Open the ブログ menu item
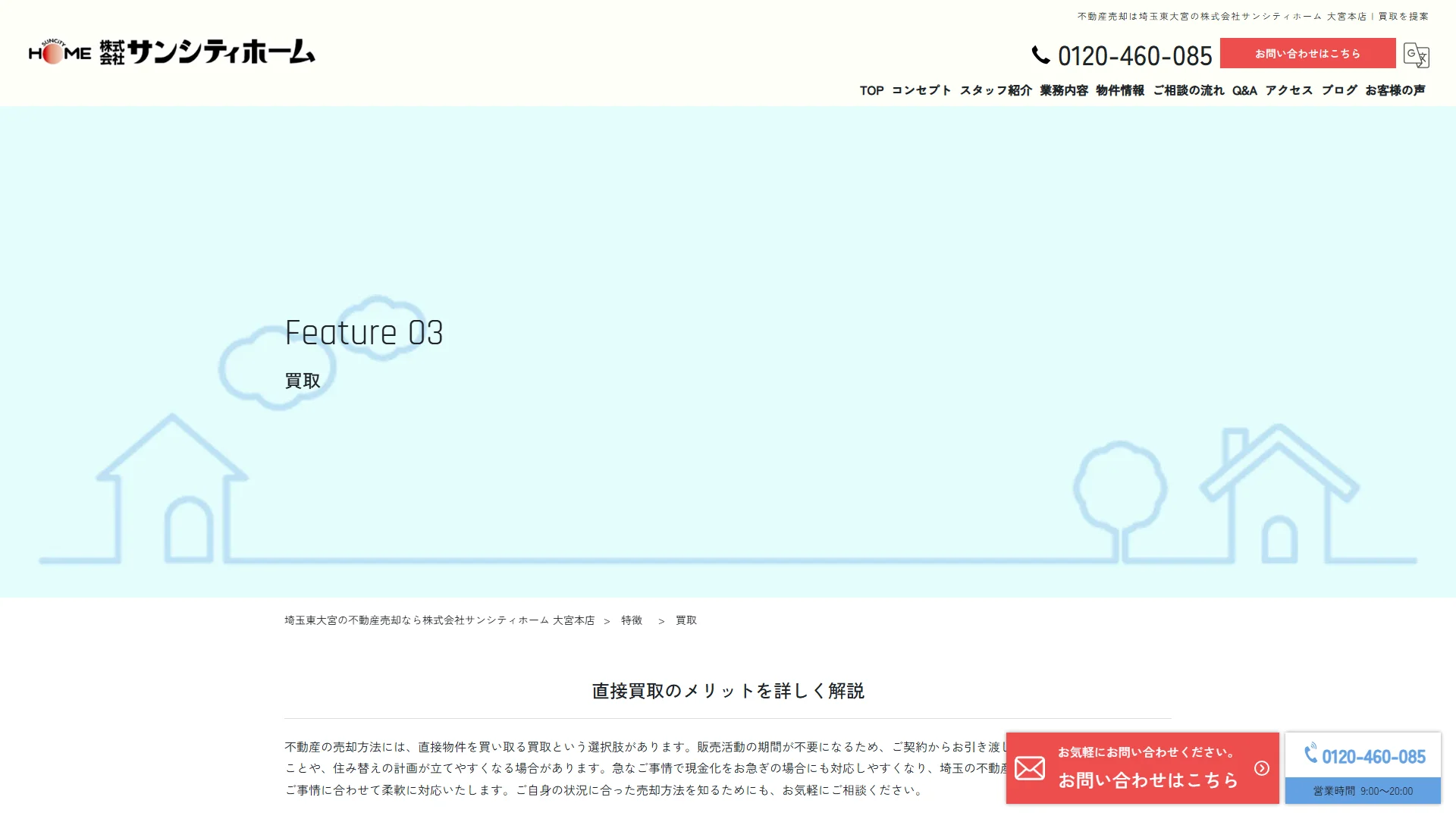The image size is (1456, 819). 1339,90
